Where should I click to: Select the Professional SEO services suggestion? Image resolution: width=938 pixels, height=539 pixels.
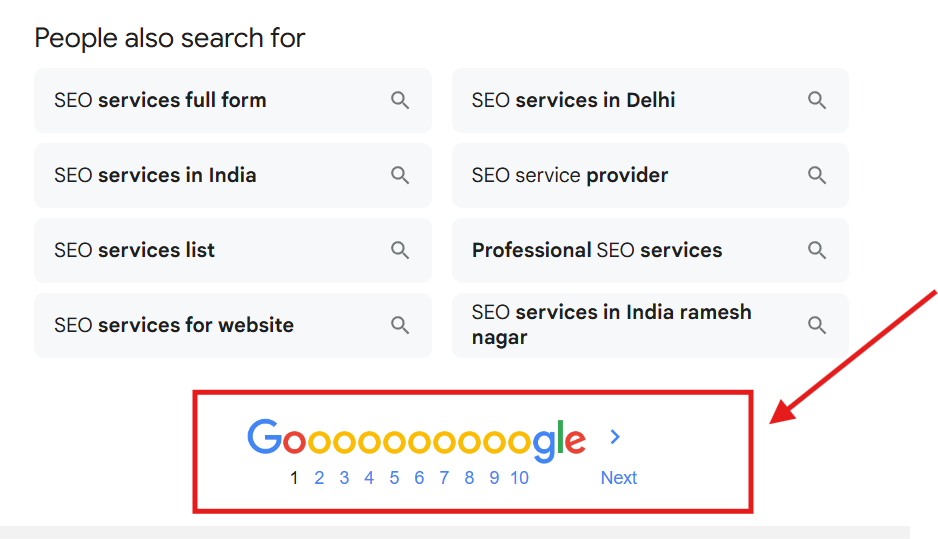click(597, 250)
